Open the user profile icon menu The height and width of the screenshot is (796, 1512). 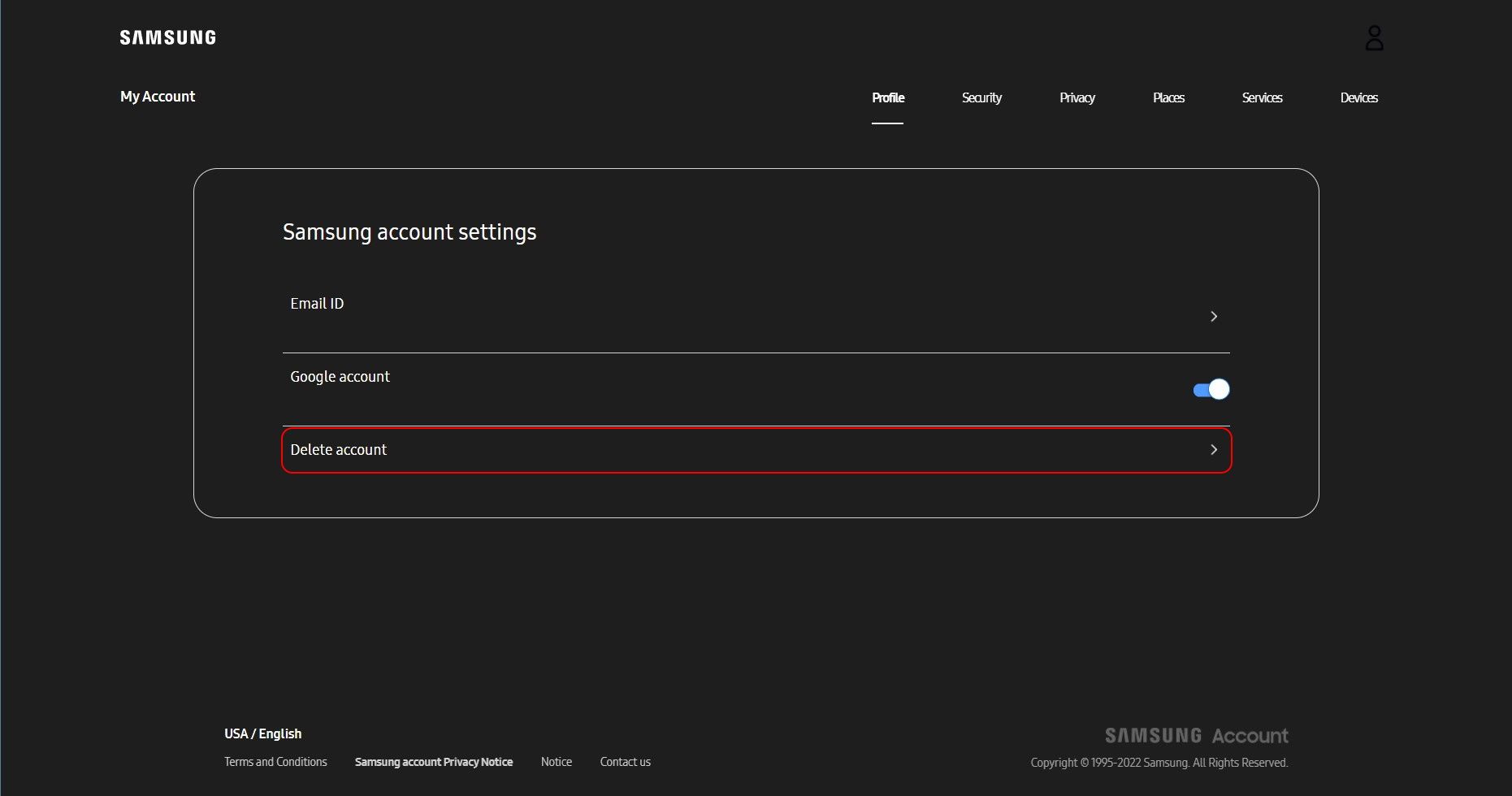[x=1374, y=38]
